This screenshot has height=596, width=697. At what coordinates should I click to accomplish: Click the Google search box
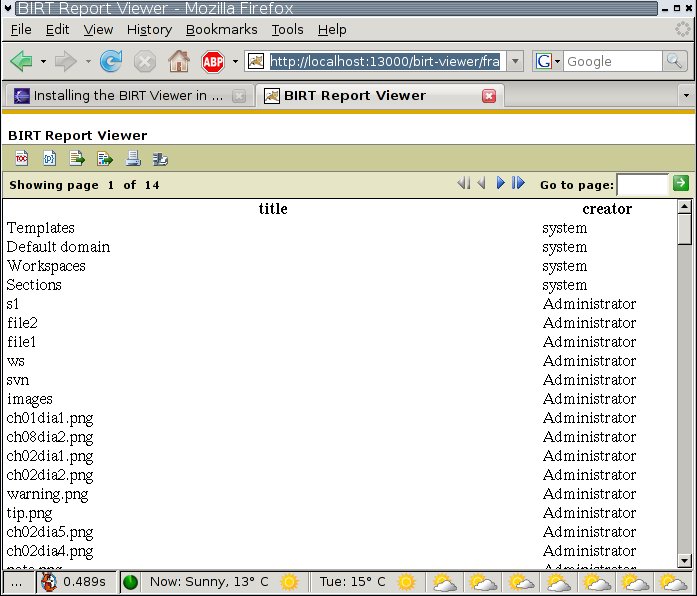pos(613,61)
